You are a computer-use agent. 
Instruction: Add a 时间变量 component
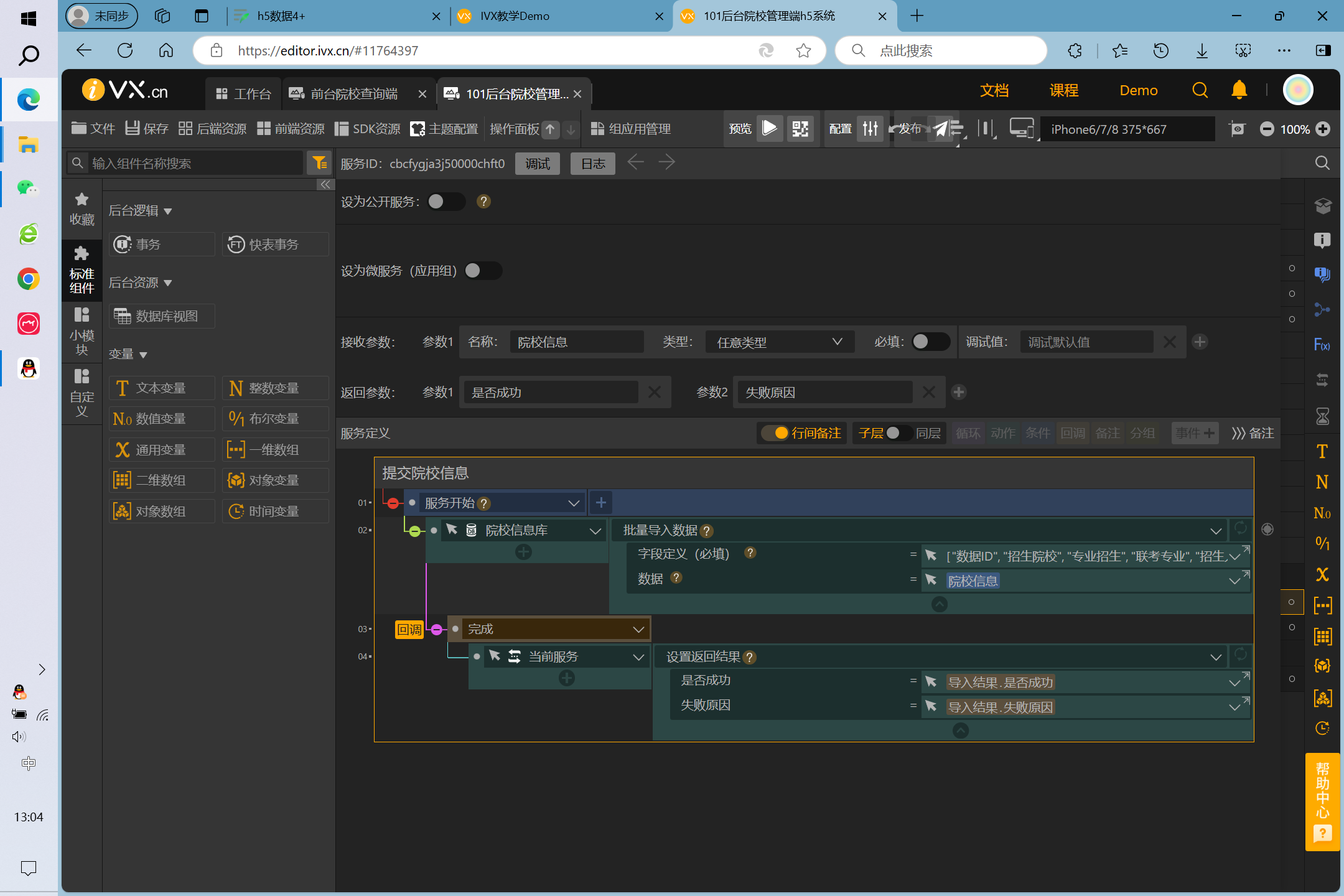point(275,511)
